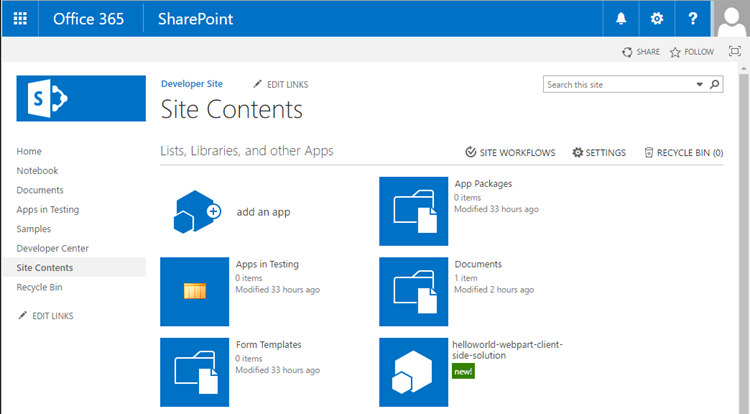This screenshot has width=750, height=414.
Task: Open the user profile avatar
Action: point(731,19)
